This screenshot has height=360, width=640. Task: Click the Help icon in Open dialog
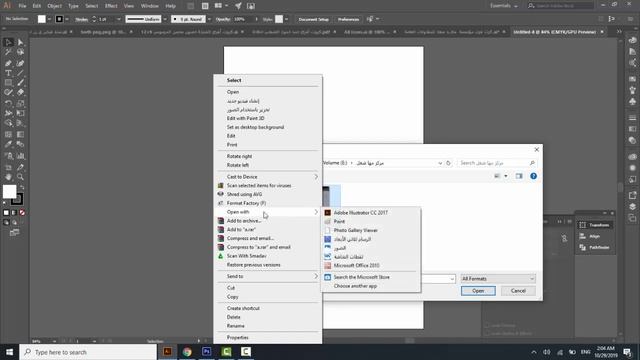(533, 176)
